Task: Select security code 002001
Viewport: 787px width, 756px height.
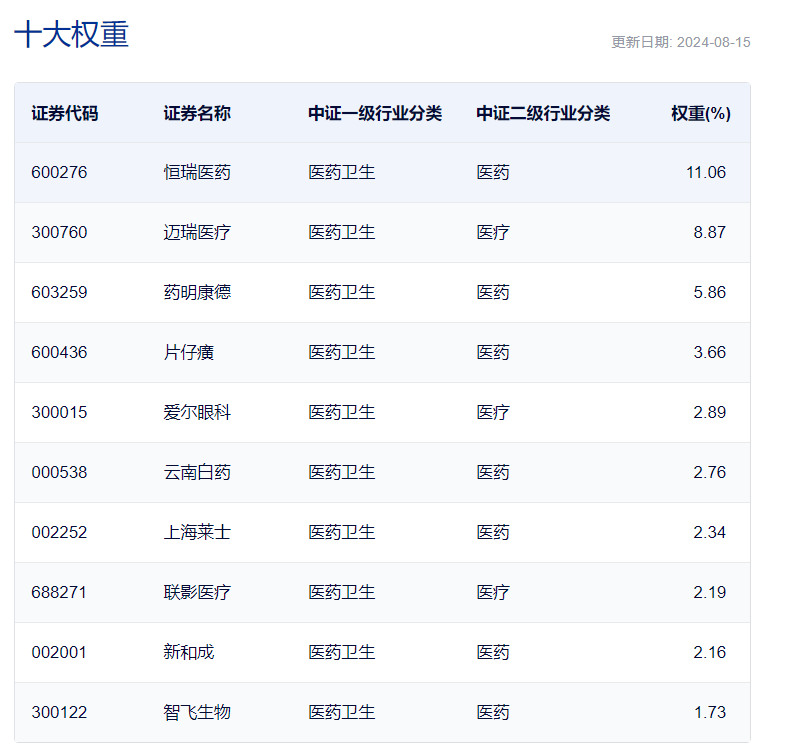Action: click(59, 652)
